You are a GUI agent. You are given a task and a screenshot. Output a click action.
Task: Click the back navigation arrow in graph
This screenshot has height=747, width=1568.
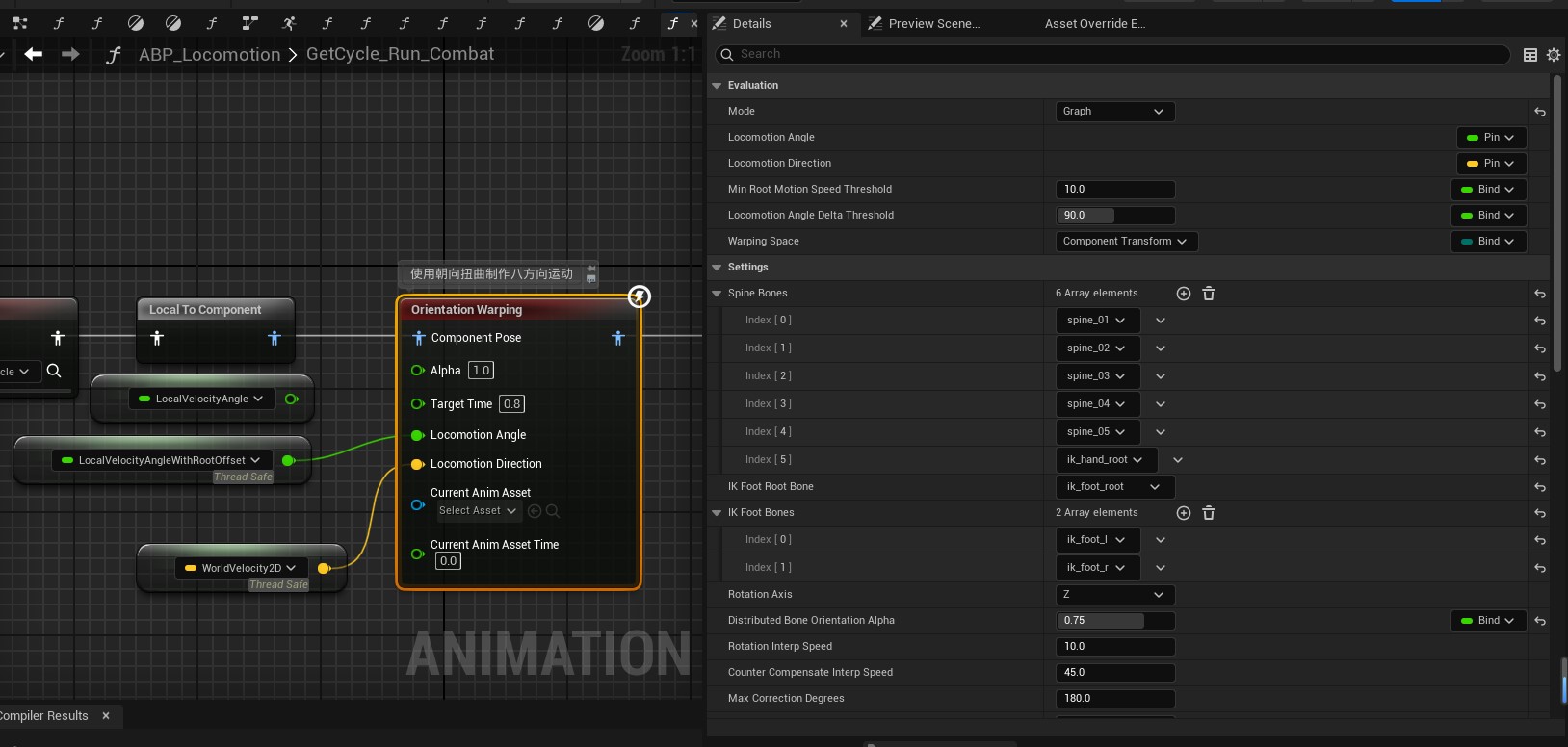34,54
